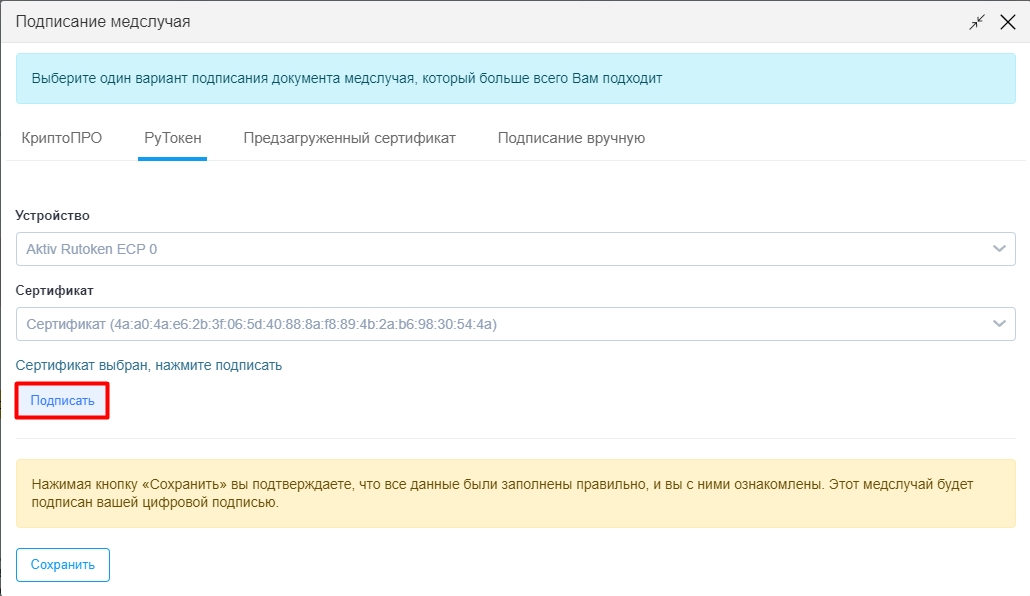Screen dimensions: 1030x596
Task: Click the Сохранить button
Action: [x=62, y=564]
